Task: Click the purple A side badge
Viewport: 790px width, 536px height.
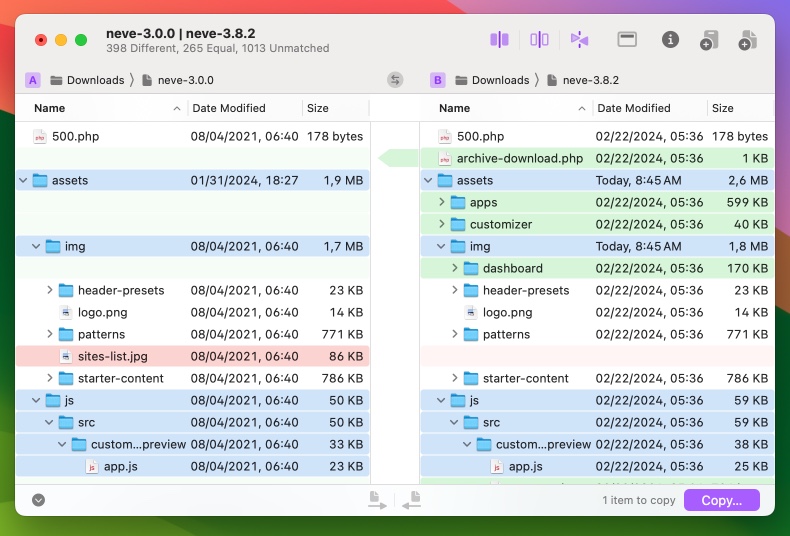Action: coord(33,80)
